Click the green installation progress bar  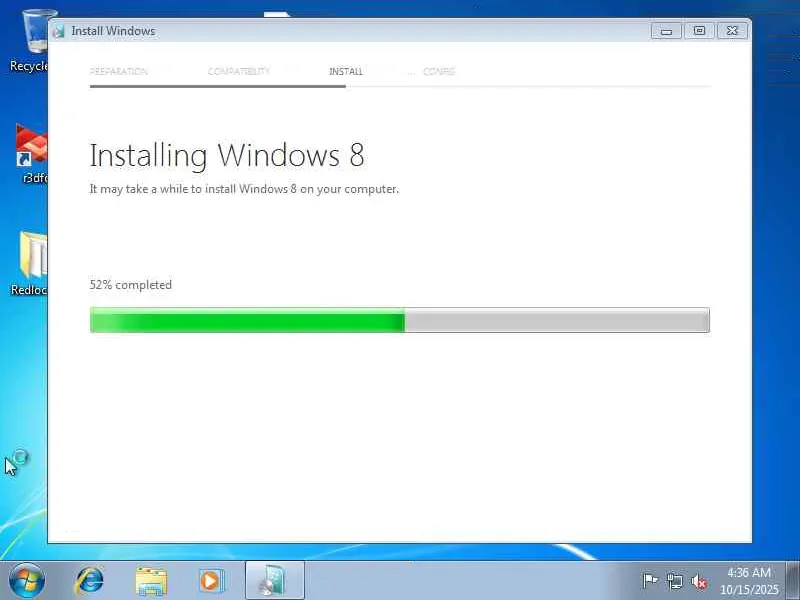coord(399,320)
